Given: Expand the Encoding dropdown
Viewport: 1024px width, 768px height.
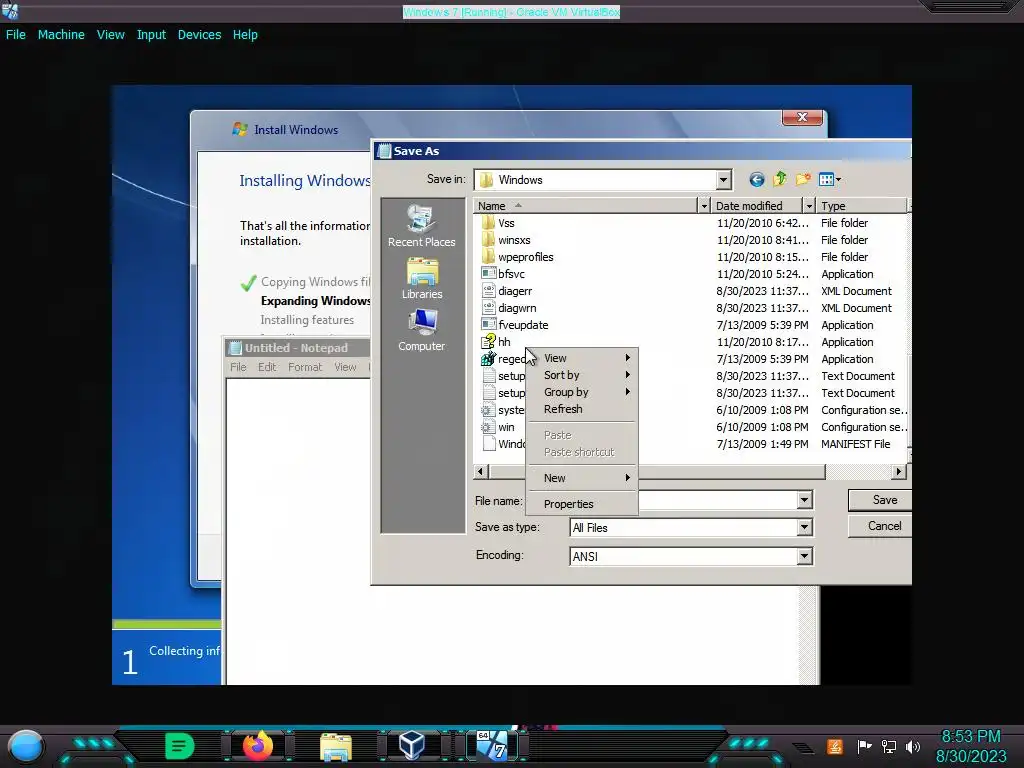Looking at the screenshot, I should click(x=805, y=556).
